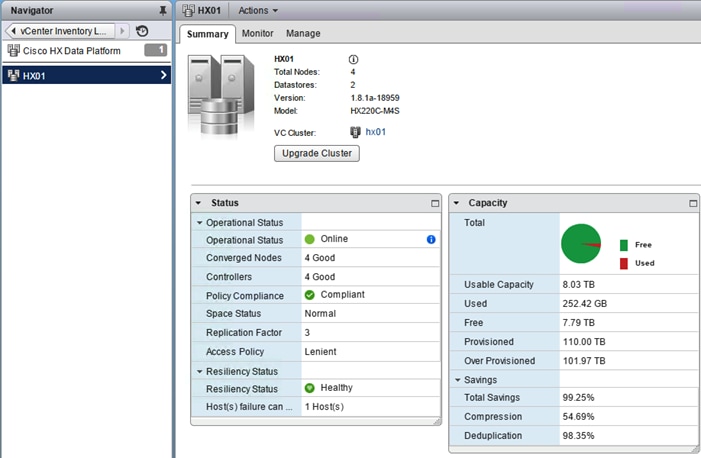This screenshot has width=701, height=458.
Task: Click the Cisco HX Data Platform icon
Action: coord(13,51)
